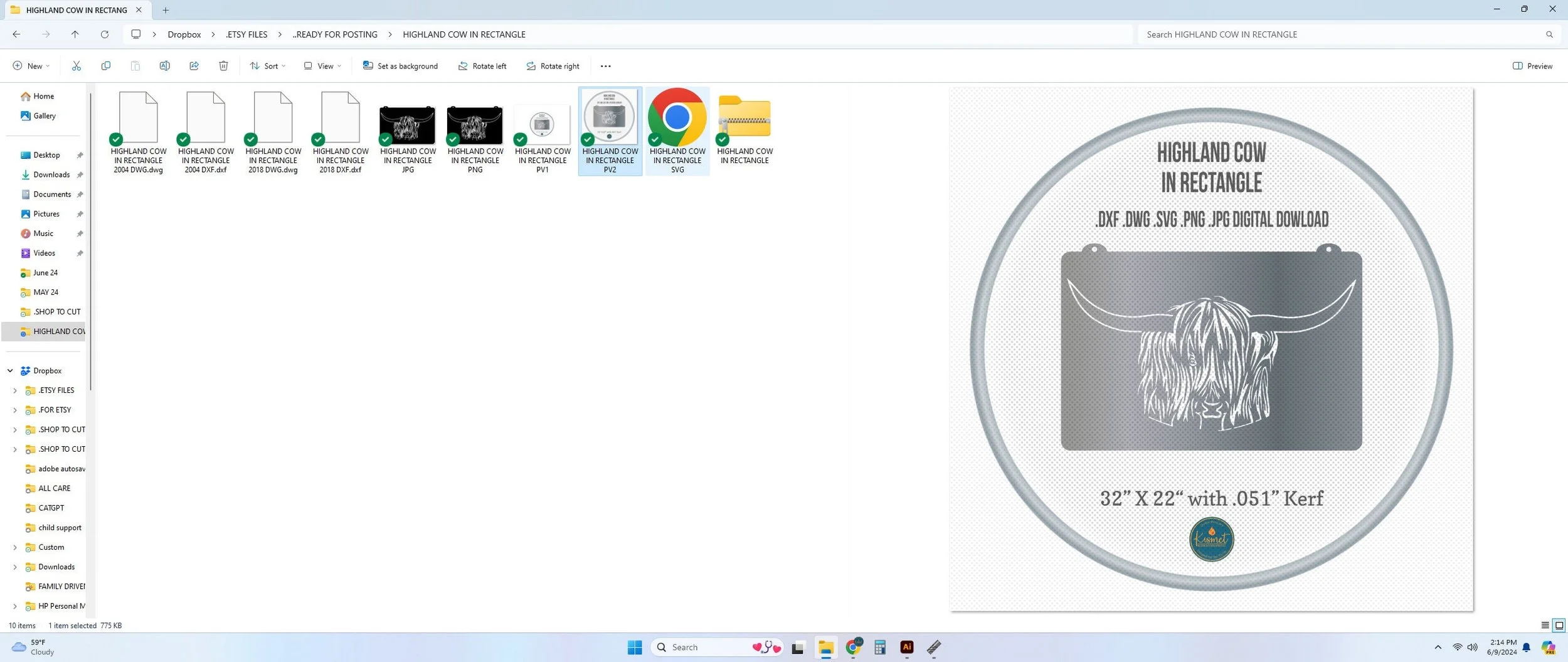Select the 2004 DWG.dwg file
Screen dimensions: 1568x662
[139, 132]
